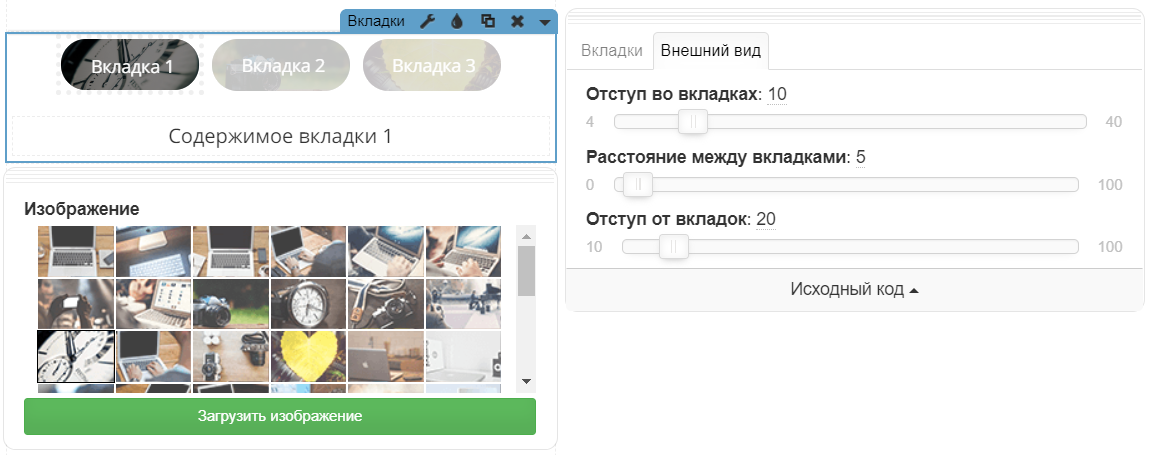Click the Отступ во вкладках slider handle
Screen dimensions: 1153x455
[x=692, y=122]
